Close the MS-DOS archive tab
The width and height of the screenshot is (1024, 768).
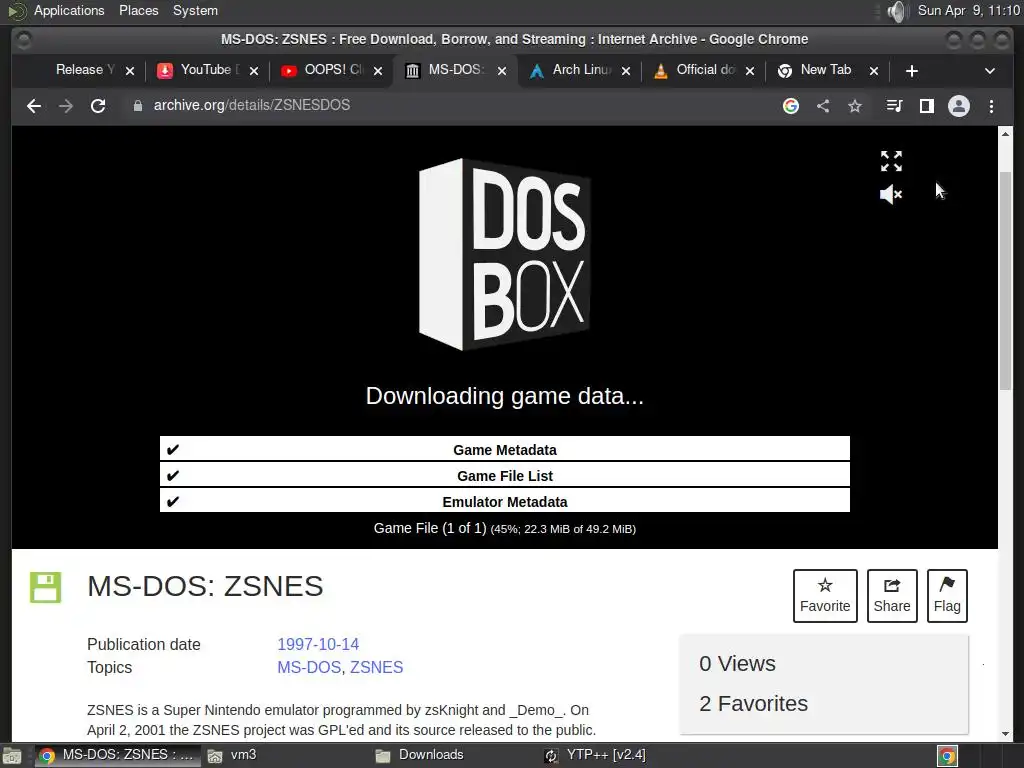tap(502, 71)
